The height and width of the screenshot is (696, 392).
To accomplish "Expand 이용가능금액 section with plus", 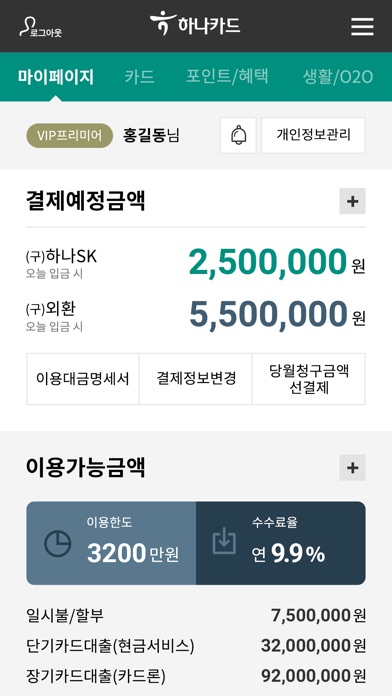I will (352, 467).
